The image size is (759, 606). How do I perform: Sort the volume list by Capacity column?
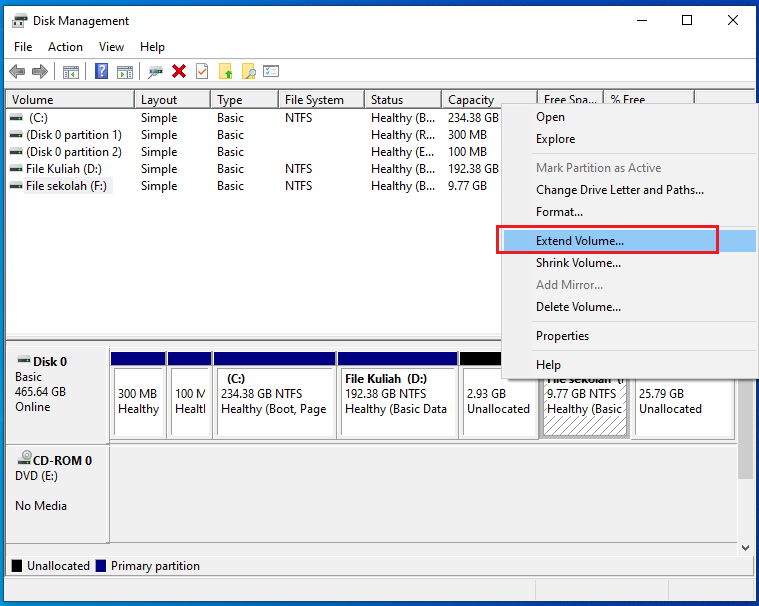click(471, 100)
